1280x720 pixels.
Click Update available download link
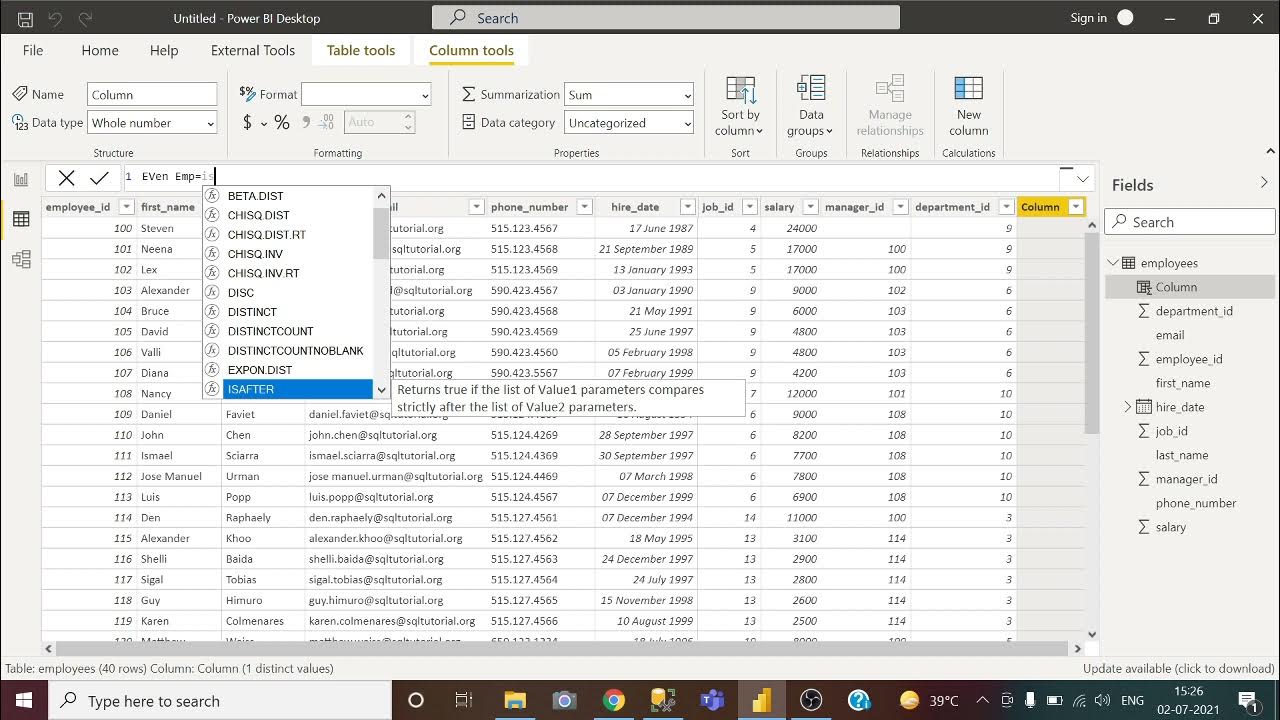tap(1178, 669)
